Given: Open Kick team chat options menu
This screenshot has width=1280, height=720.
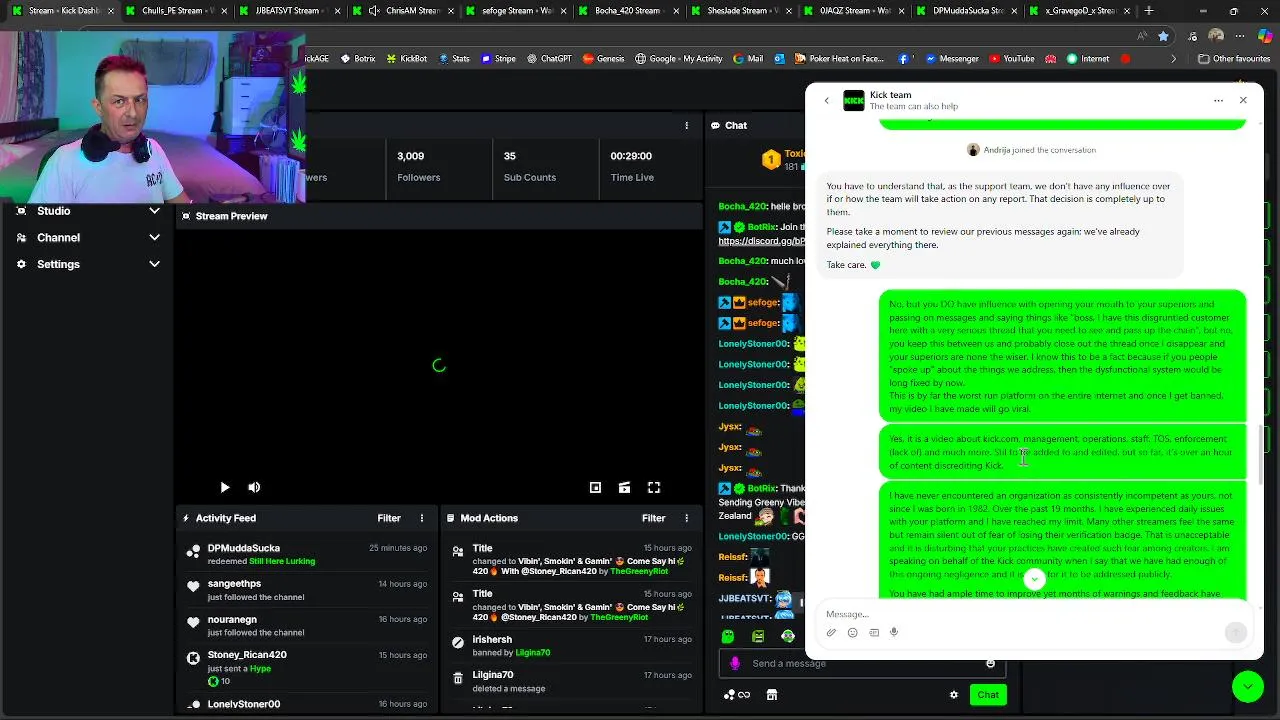Looking at the screenshot, I should point(1218,100).
